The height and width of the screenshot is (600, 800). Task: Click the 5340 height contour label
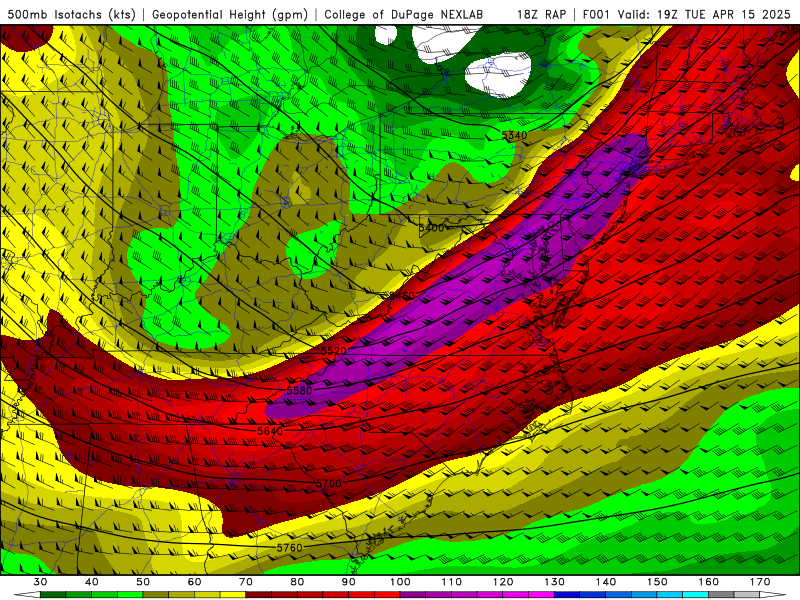click(514, 135)
